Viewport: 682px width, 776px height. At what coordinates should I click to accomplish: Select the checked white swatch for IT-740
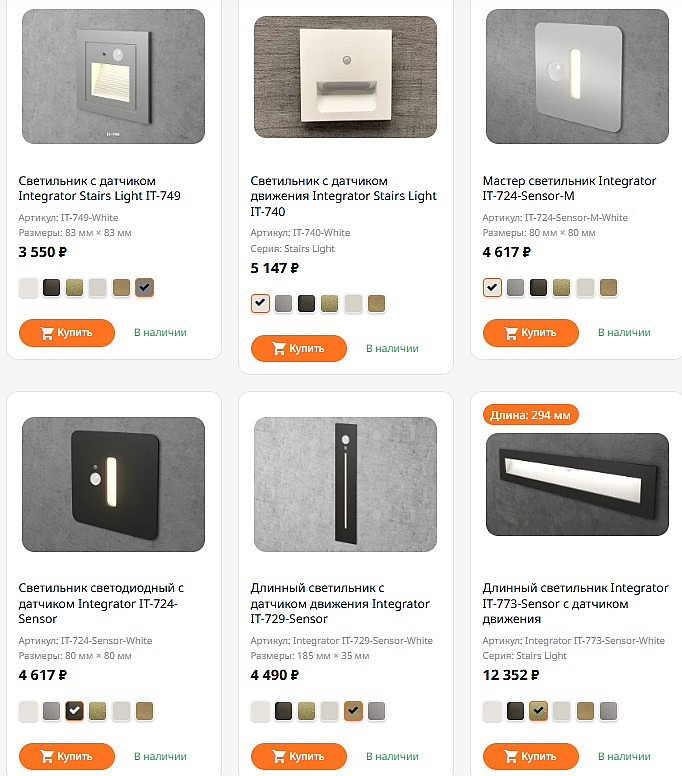(x=260, y=303)
